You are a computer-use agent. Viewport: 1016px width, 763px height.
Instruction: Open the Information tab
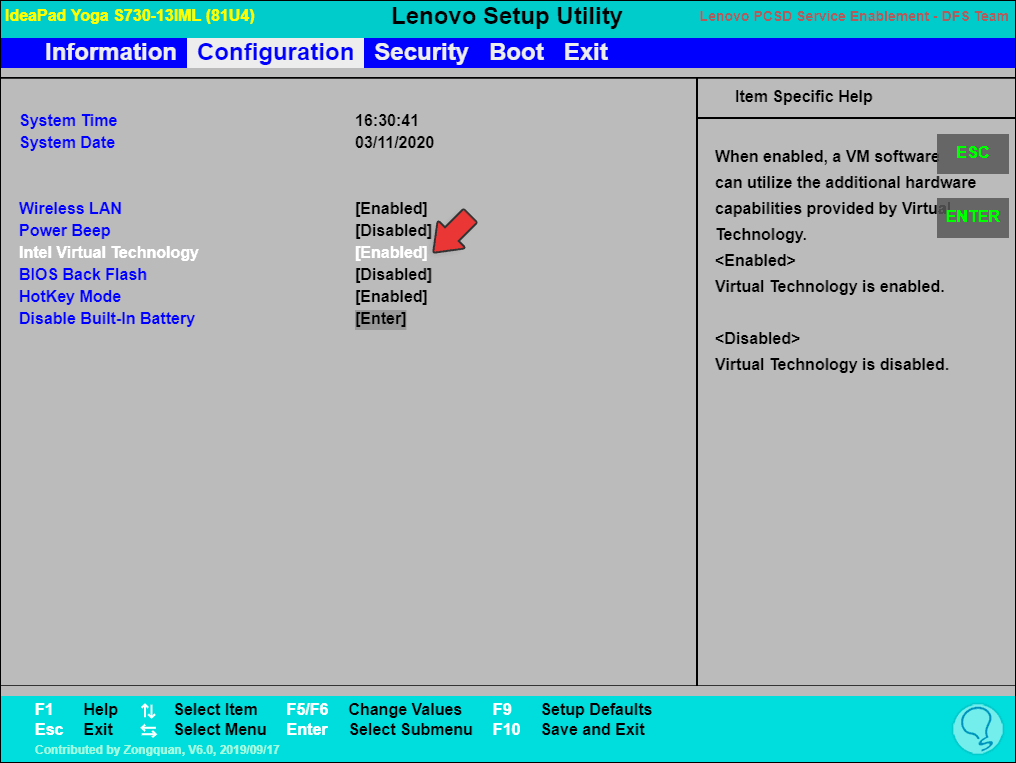tap(110, 52)
